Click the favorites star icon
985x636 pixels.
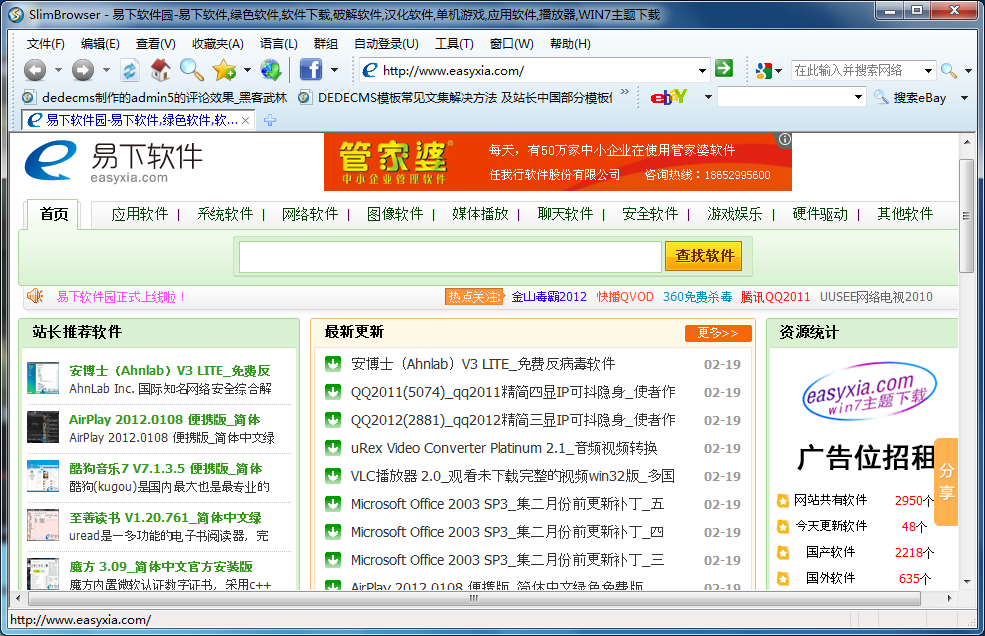point(223,70)
